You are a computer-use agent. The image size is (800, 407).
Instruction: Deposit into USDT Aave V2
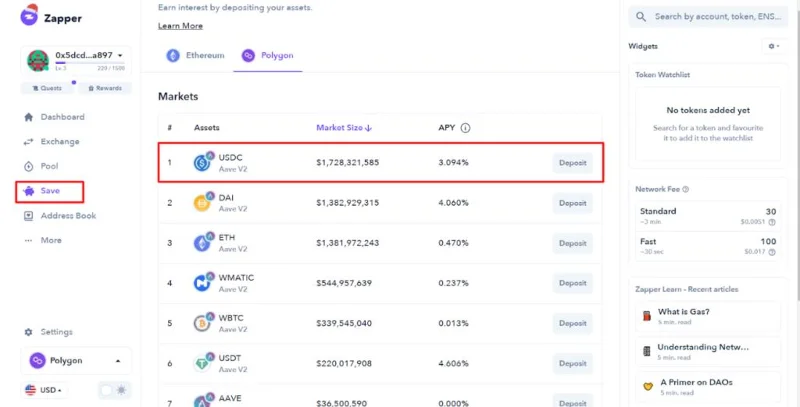(x=572, y=364)
